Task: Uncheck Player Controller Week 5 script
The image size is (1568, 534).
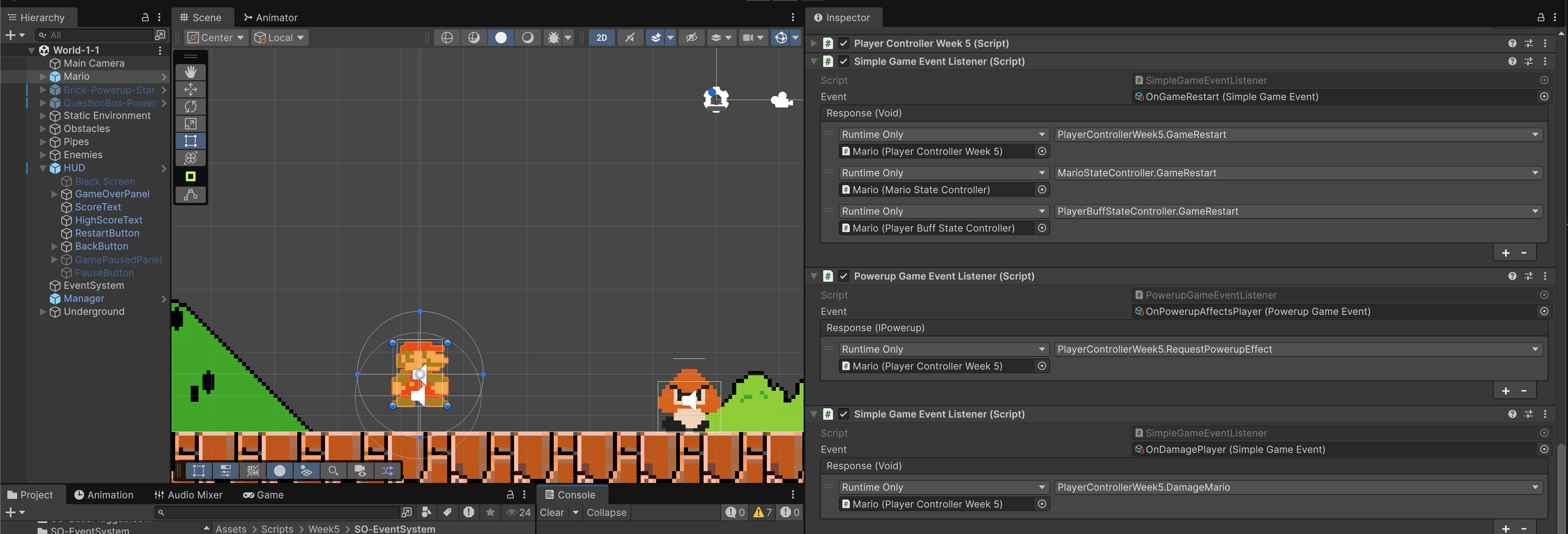Action: [x=843, y=43]
